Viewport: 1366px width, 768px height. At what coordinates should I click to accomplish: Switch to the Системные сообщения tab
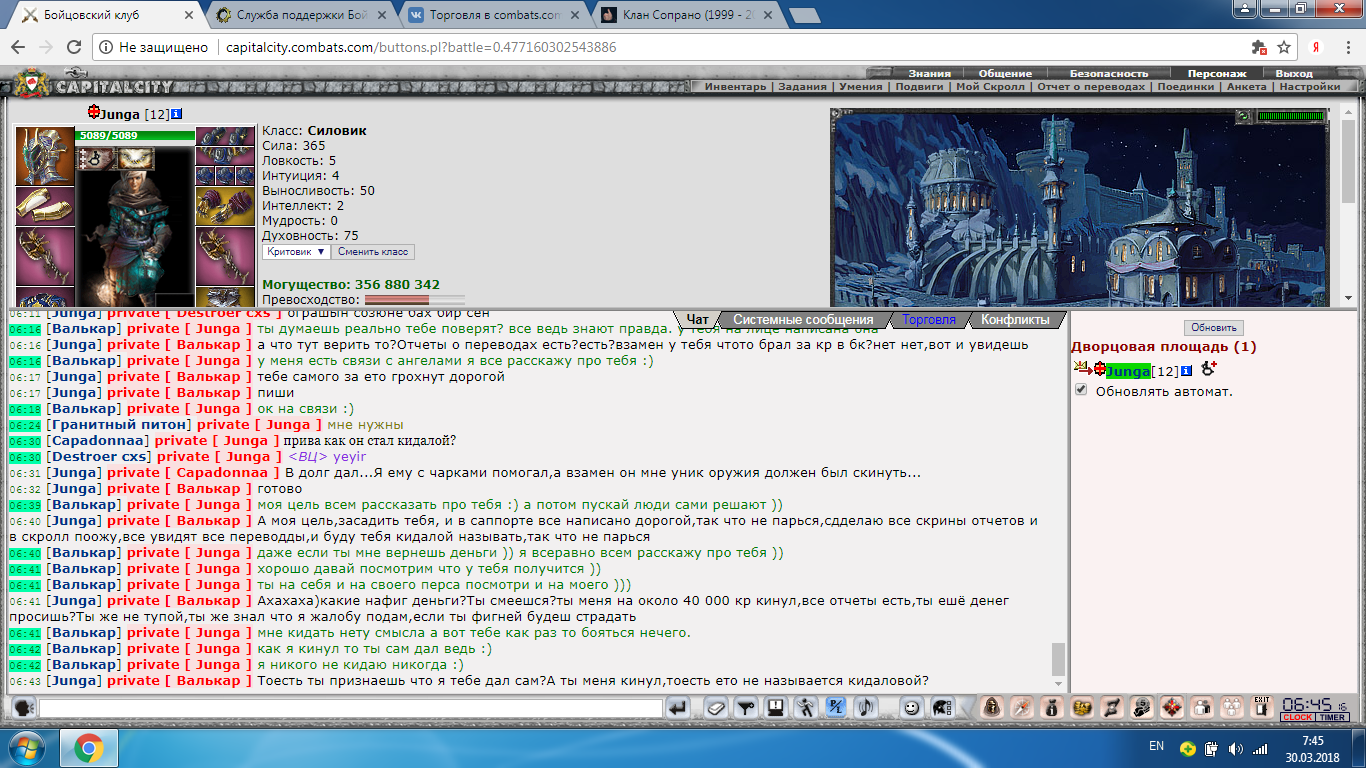[x=804, y=320]
